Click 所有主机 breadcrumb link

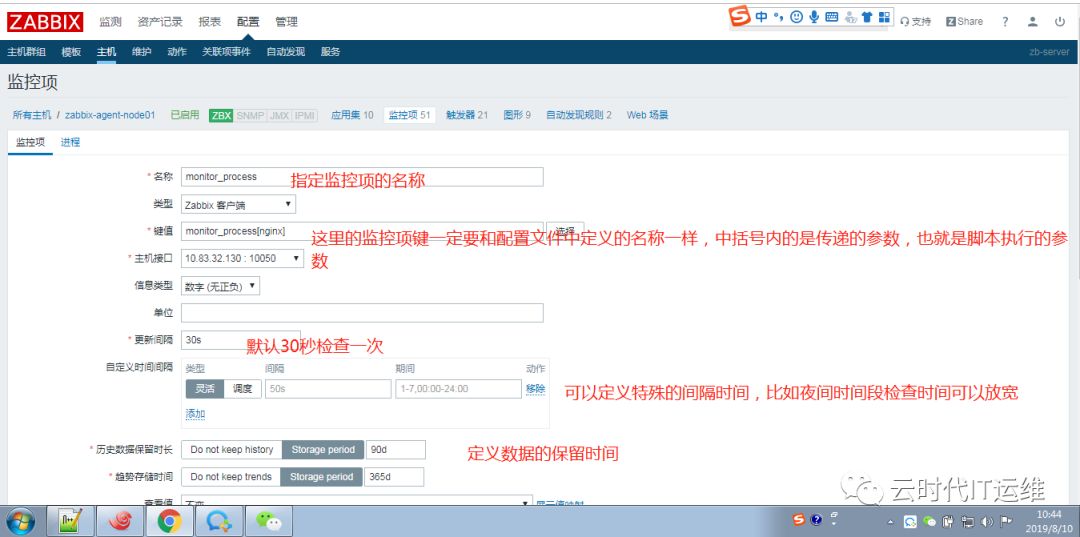click(32, 115)
